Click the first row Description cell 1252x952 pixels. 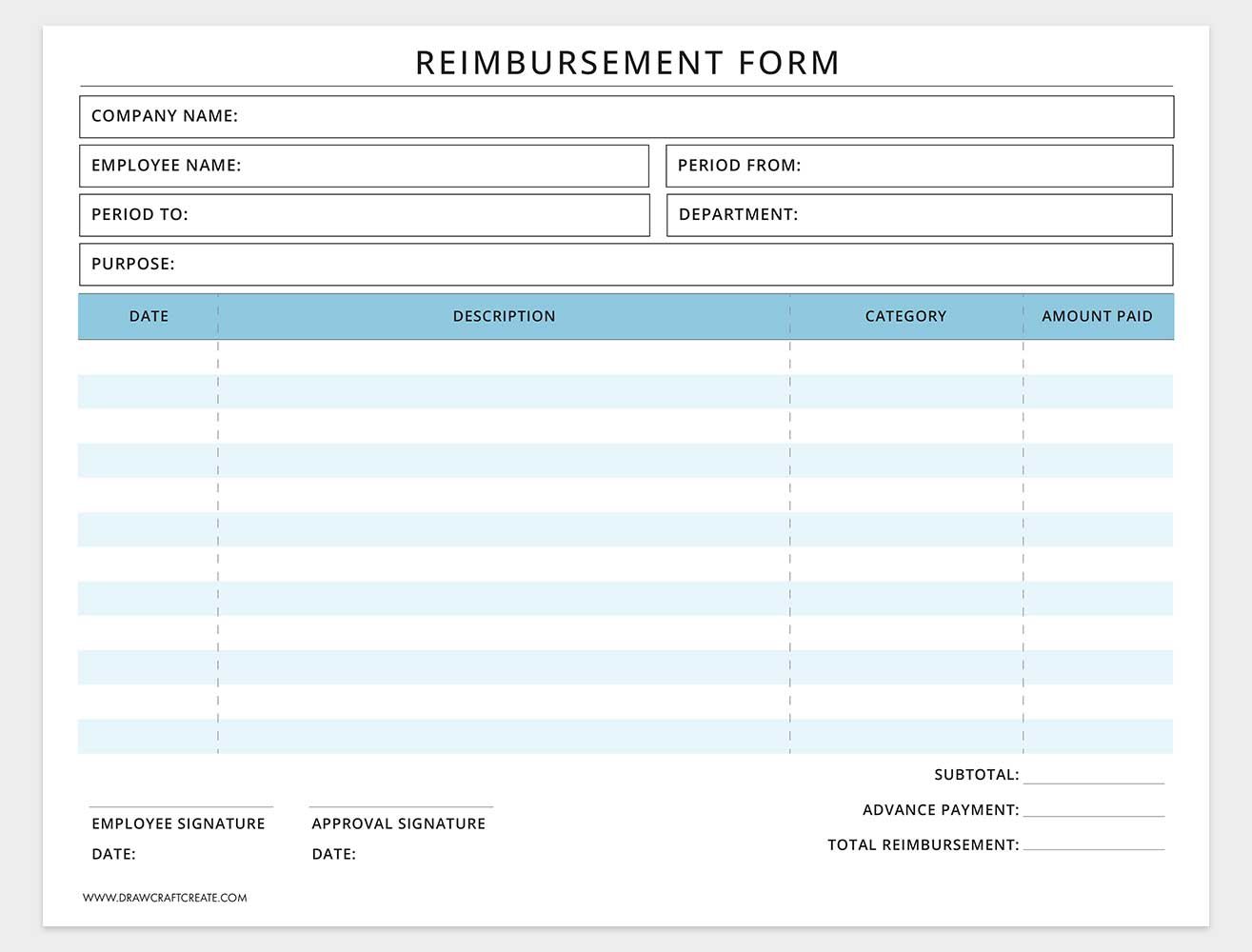click(x=504, y=357)
